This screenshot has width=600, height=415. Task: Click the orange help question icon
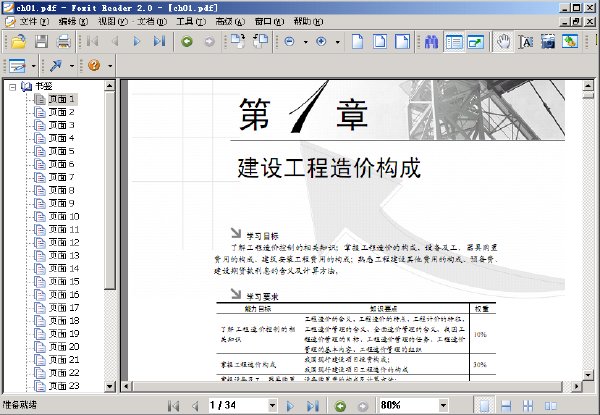(x=94, y=65)
